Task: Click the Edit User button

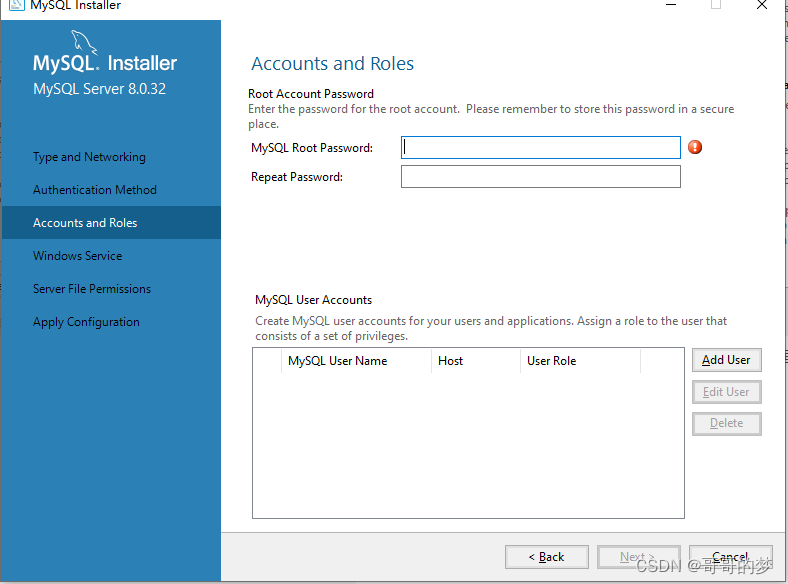Action: (x=727, y=392)
